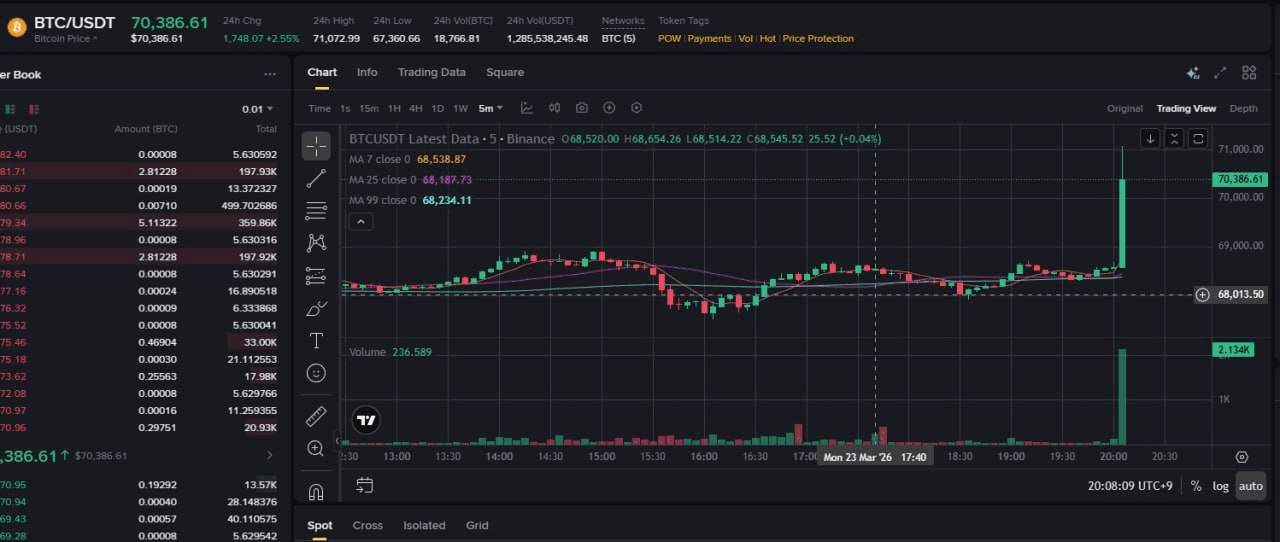Switch chart to Depth view
The image size is (1280, 542).
[x=1243, y=108]
